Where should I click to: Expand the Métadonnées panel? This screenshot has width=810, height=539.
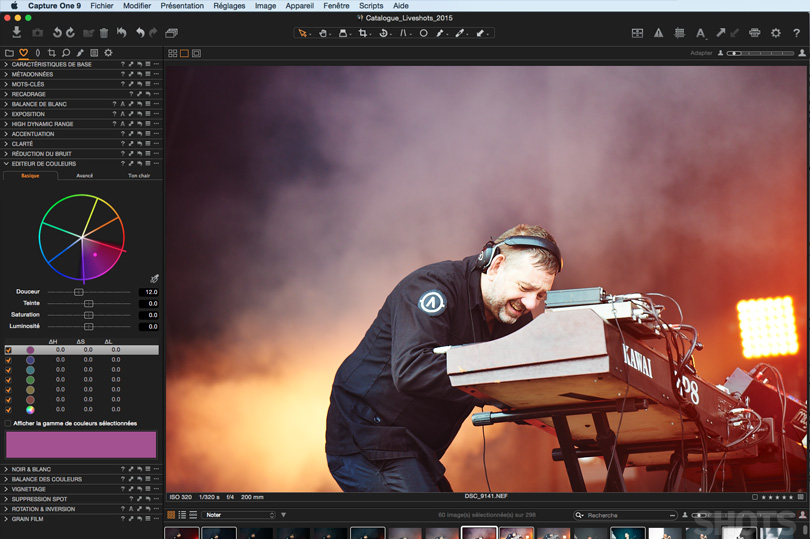[x=6, y=74]
